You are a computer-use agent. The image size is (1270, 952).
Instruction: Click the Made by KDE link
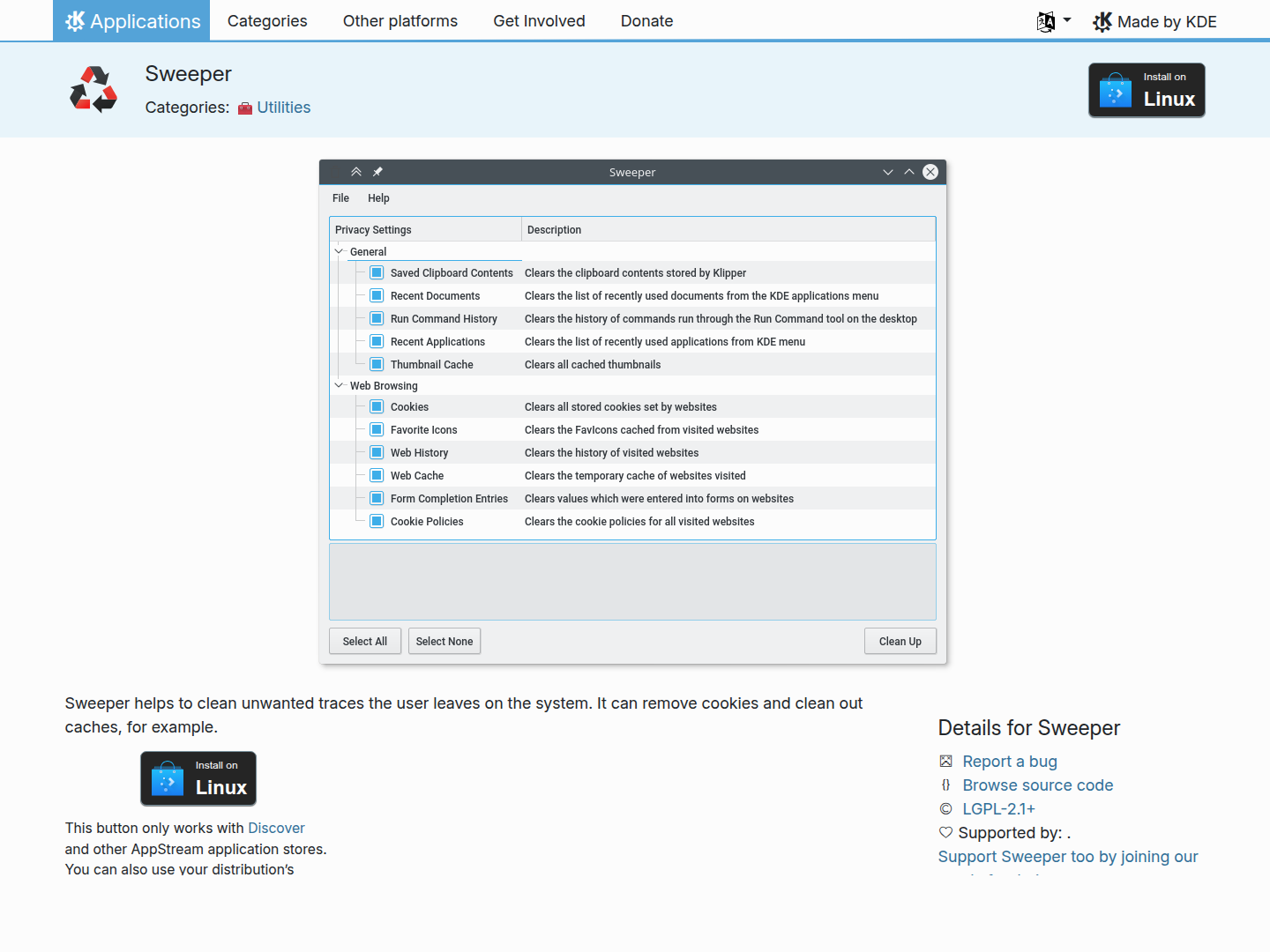(1154, 22)
